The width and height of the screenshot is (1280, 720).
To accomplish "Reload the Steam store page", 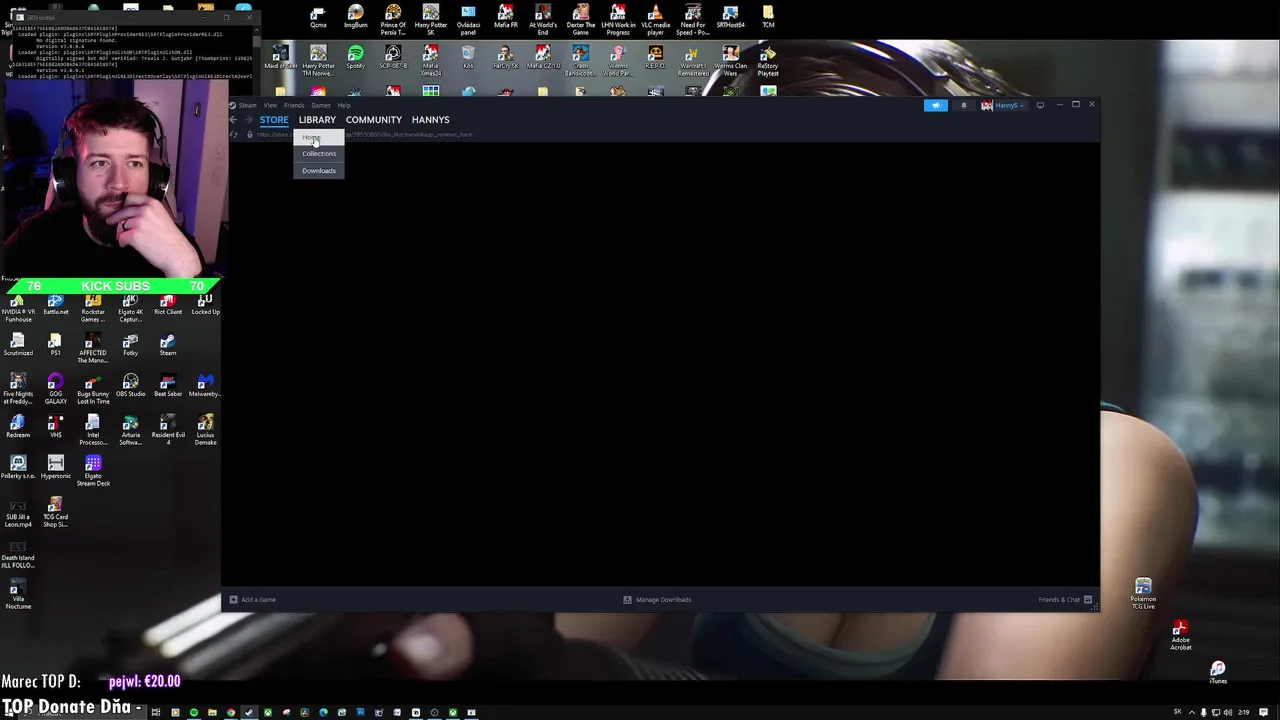I will pos(233,135).
